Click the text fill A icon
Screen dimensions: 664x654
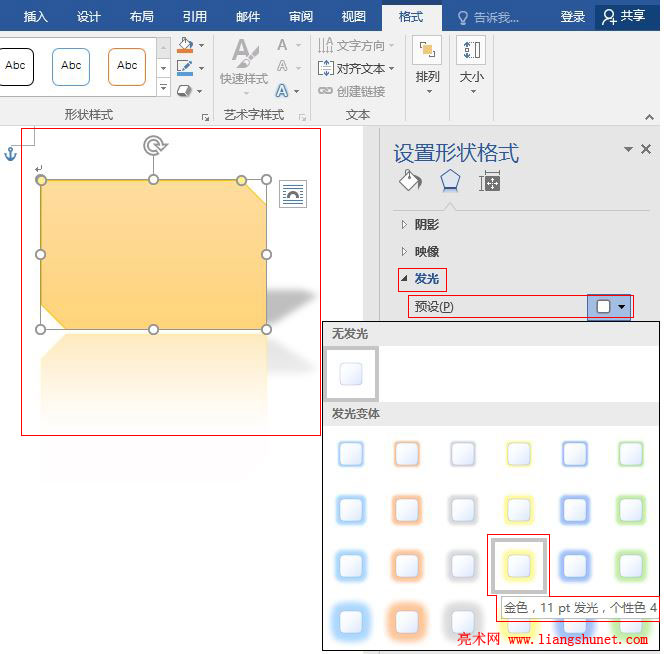point(282,45)
